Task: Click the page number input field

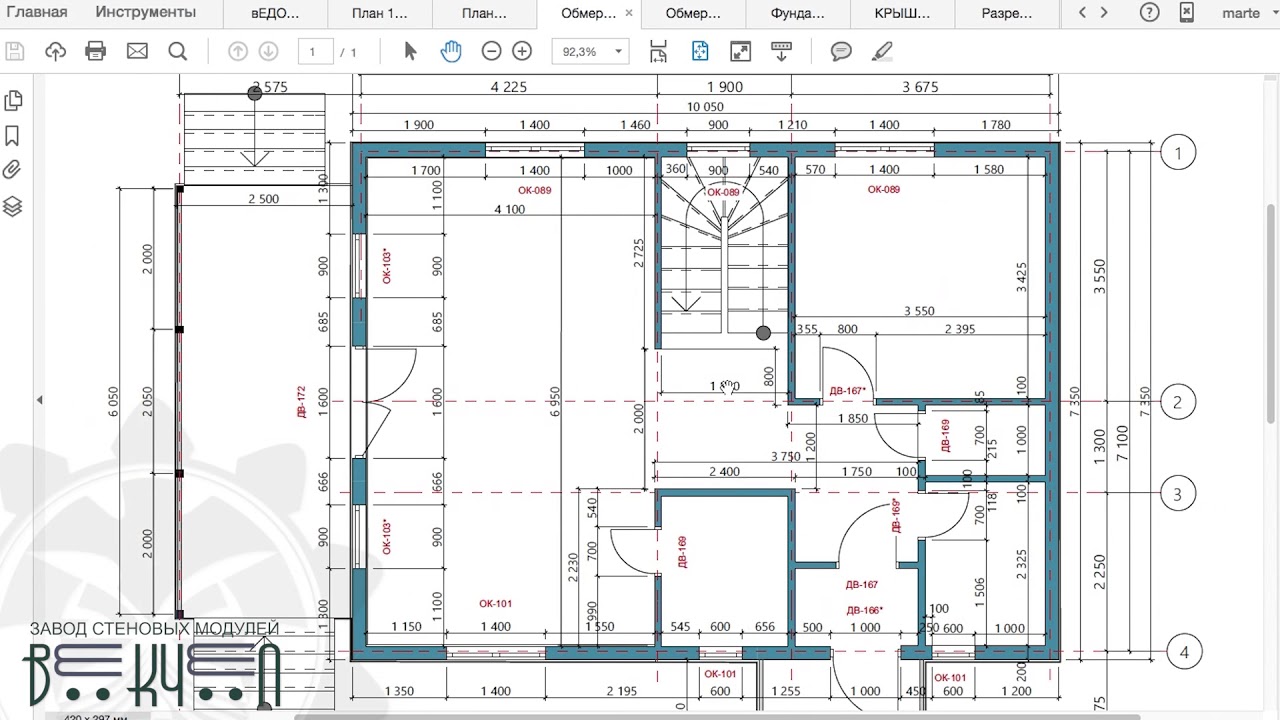Action: [x=315, y=52]
